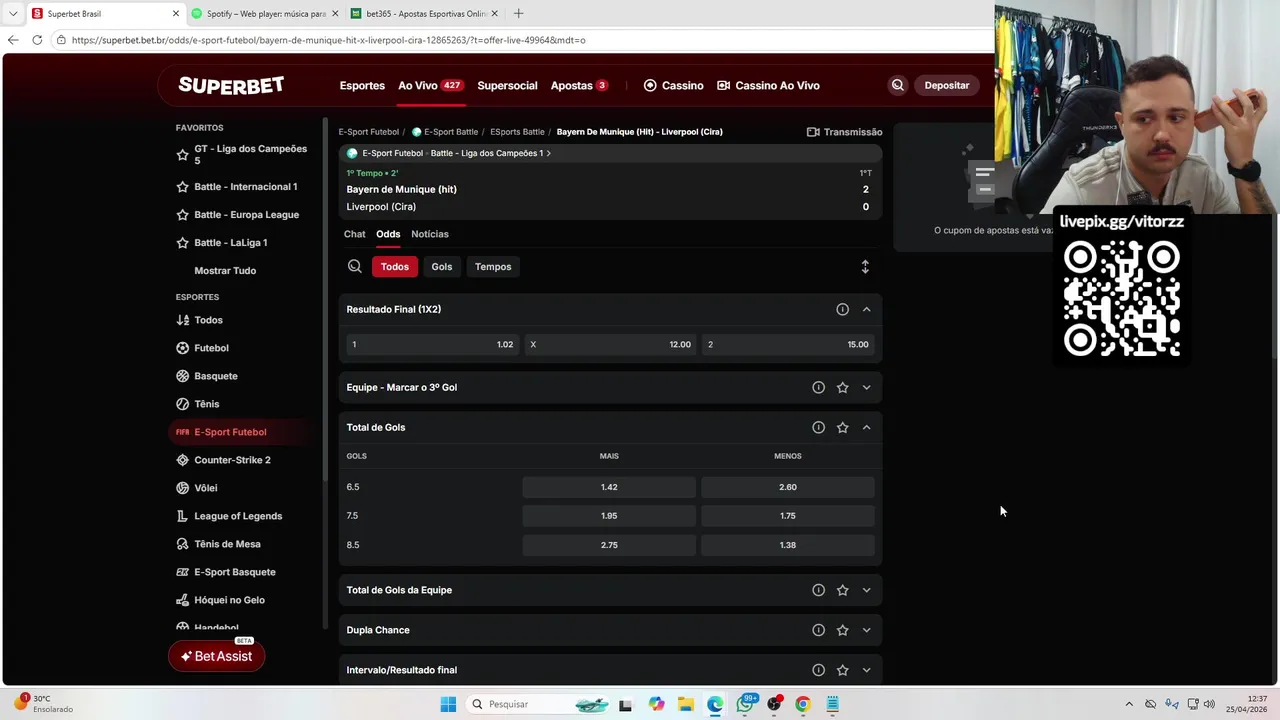This screenshot has width=1280, height=720.
Task: Show info for Total de Gols
Action: [818, 427]
